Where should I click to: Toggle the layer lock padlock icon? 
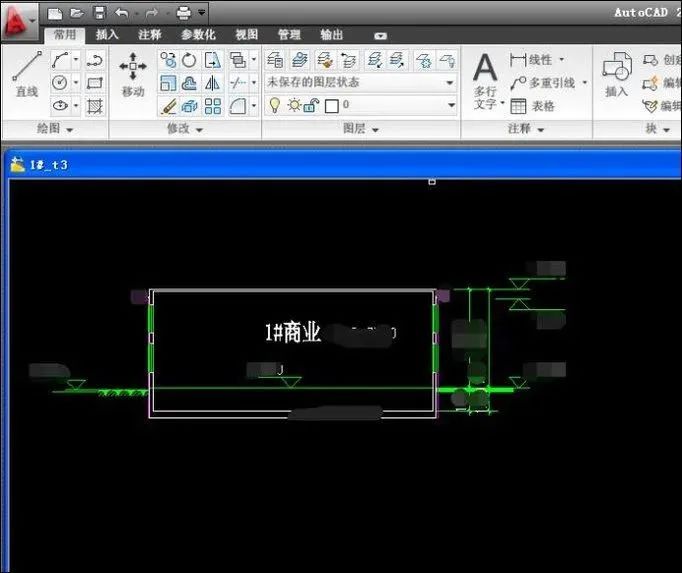311,105
